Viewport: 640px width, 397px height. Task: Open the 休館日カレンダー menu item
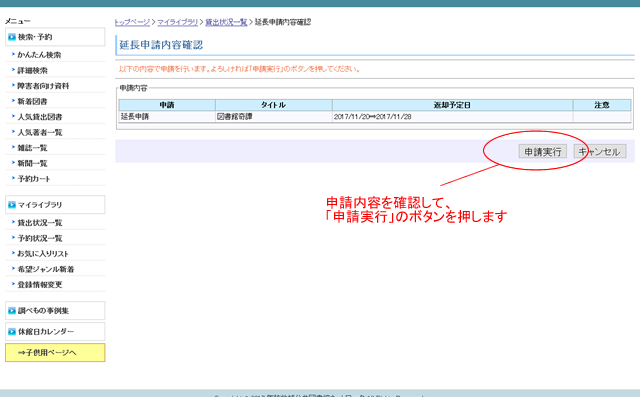point(55,332)
